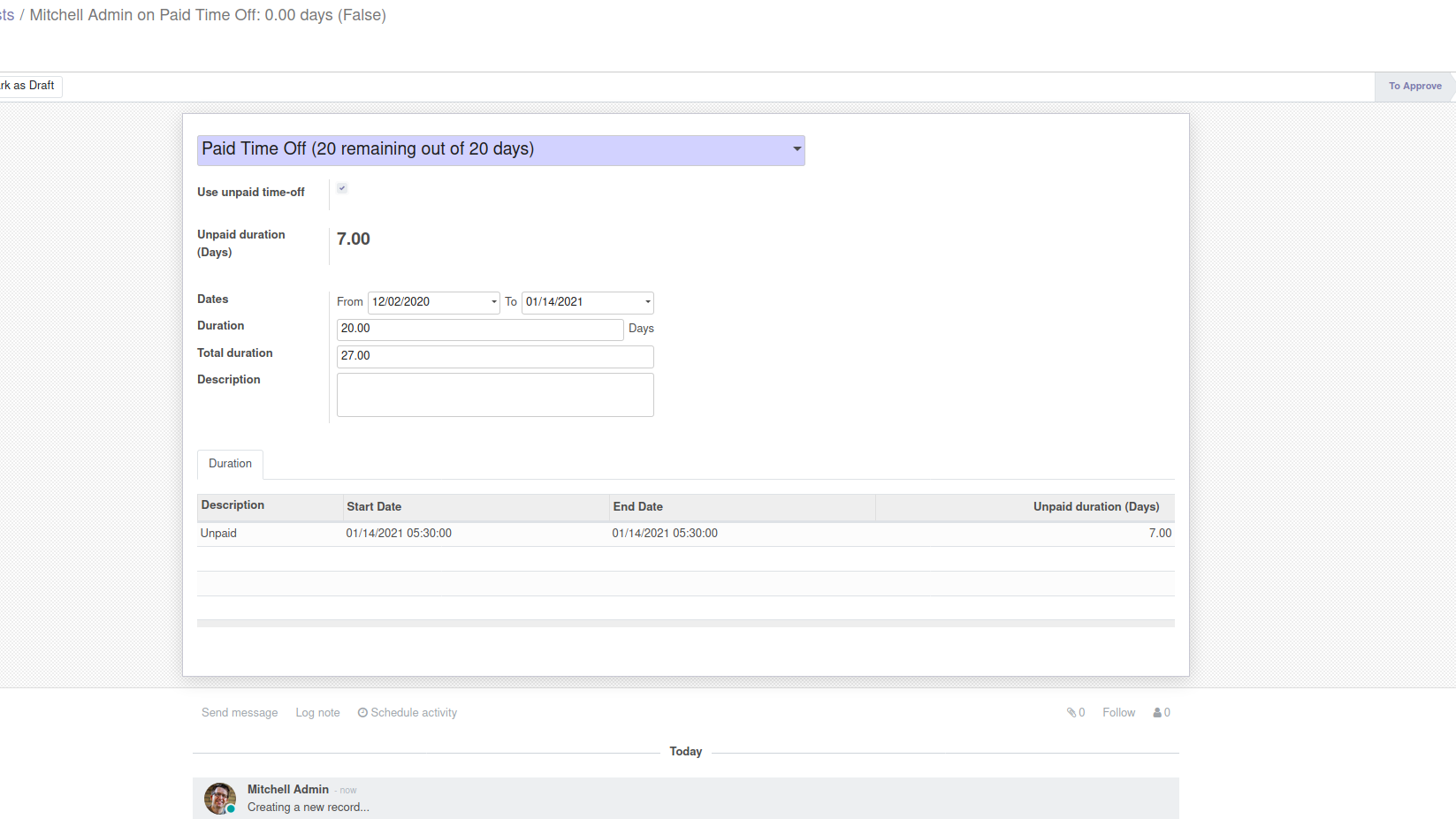Click the To Approve status stage

(1414, 87)
